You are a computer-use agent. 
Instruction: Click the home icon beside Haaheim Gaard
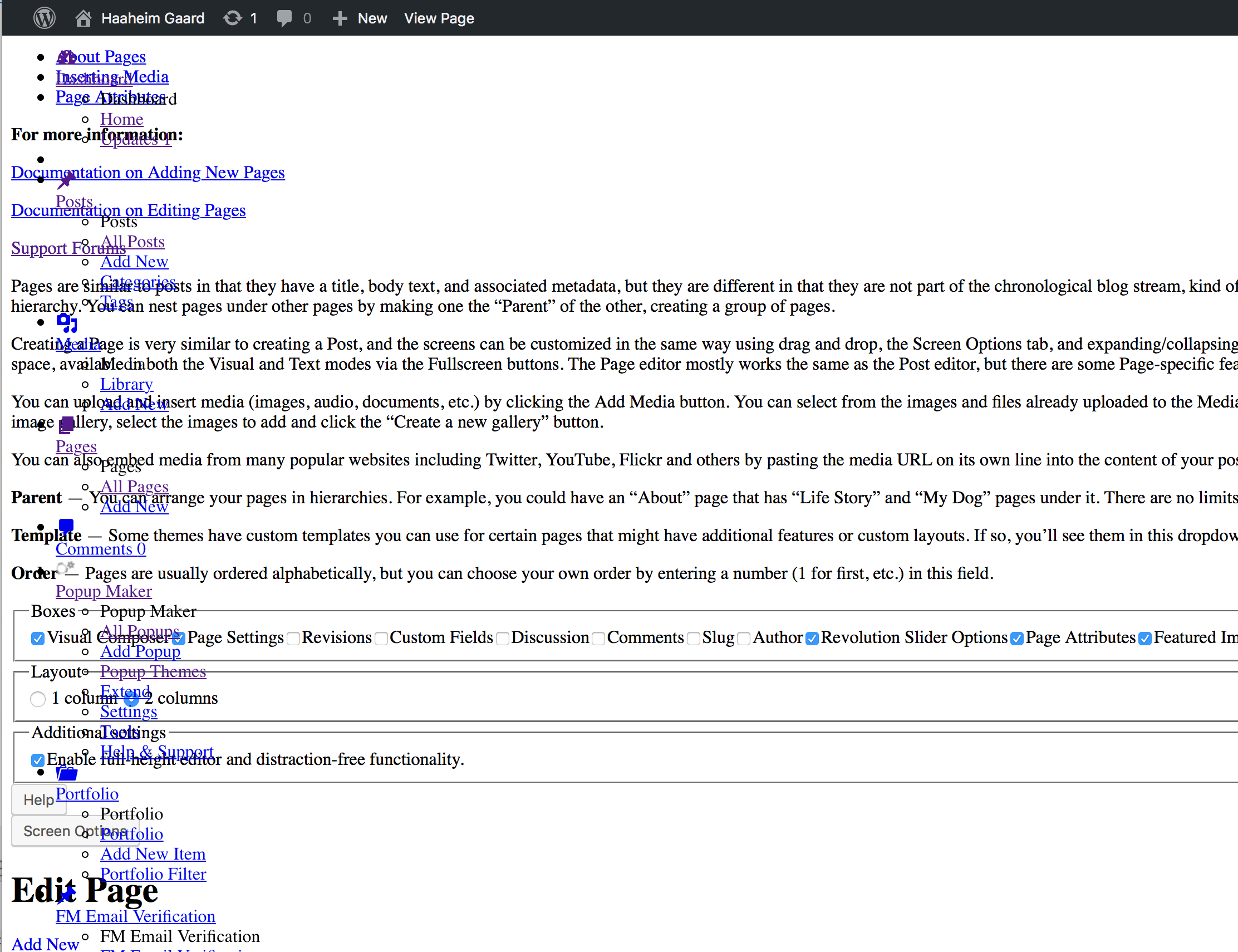[x=83, y=18]
